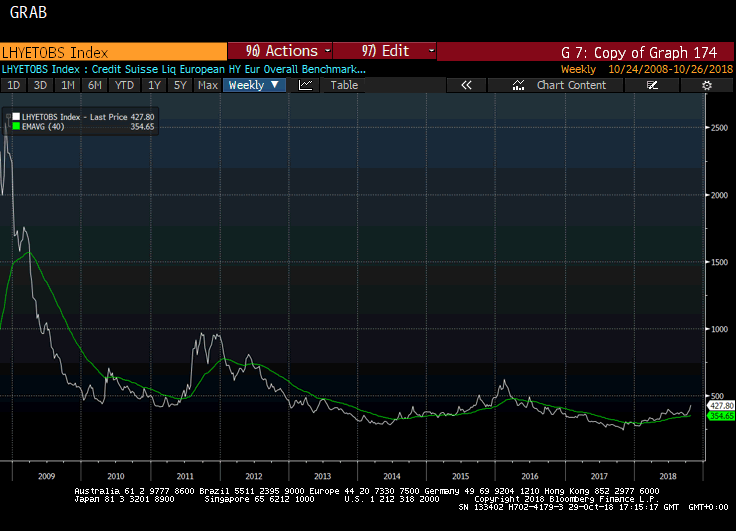Open the Table view
Screen dimensions: 736x531
coord(344,85)
